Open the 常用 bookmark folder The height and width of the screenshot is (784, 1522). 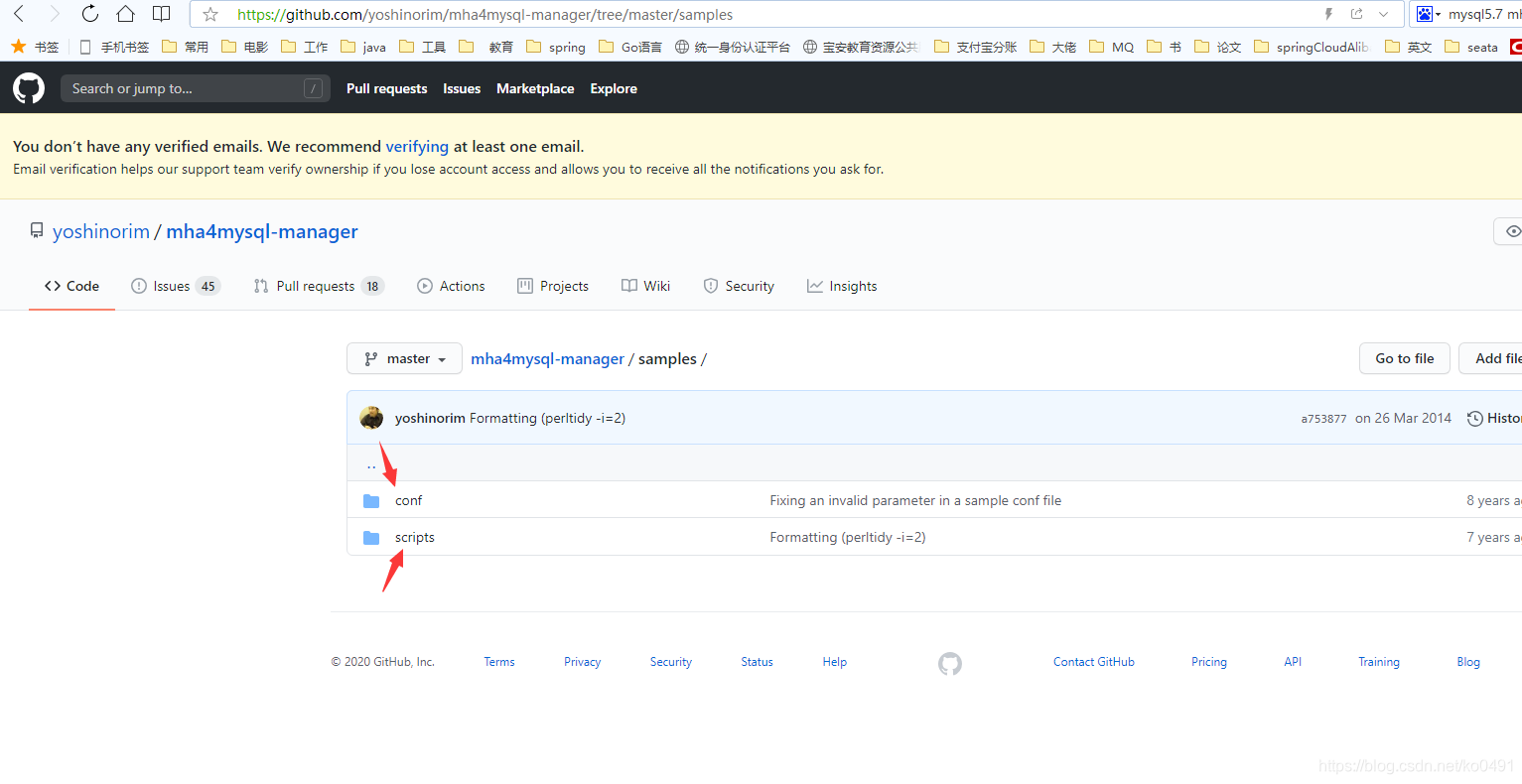pyautogui.click(x=186, y=47)
